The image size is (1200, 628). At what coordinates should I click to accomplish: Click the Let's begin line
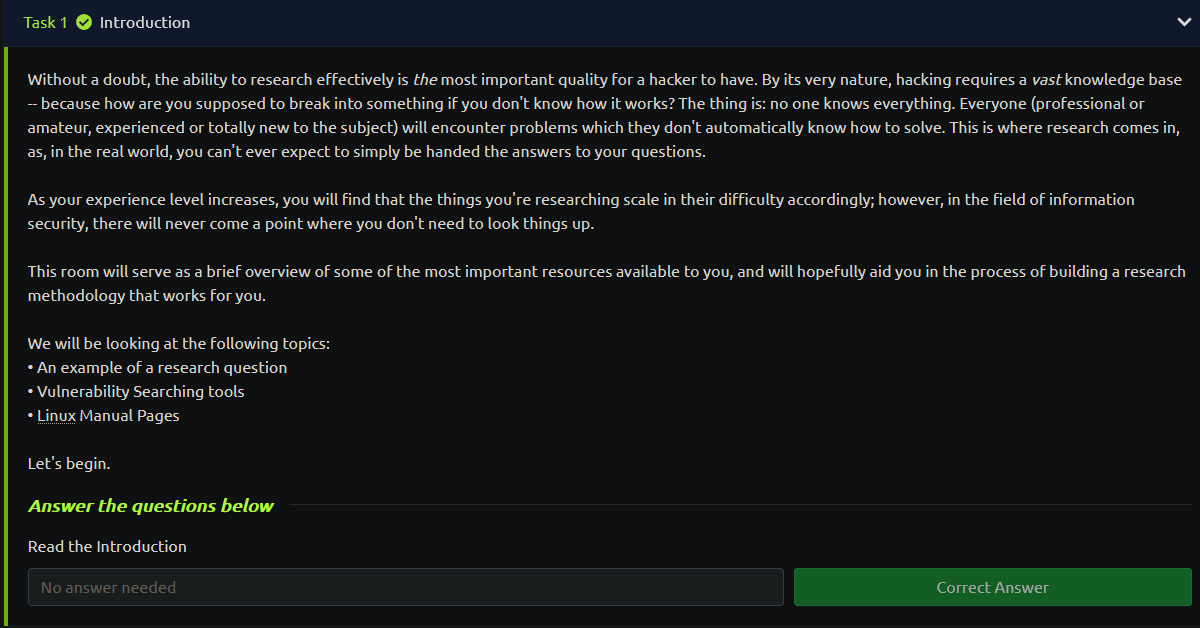pyautogui.click(x=69, y=464)
